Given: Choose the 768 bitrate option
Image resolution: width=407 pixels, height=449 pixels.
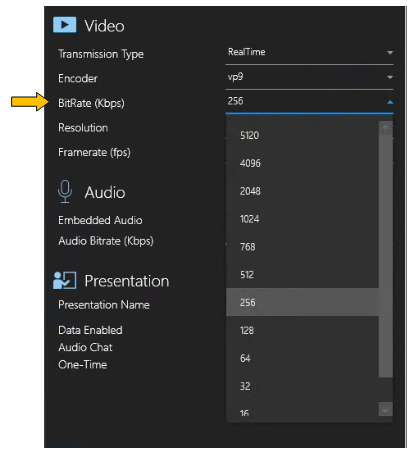Looking at the screenshot, I should coord(302,247).
